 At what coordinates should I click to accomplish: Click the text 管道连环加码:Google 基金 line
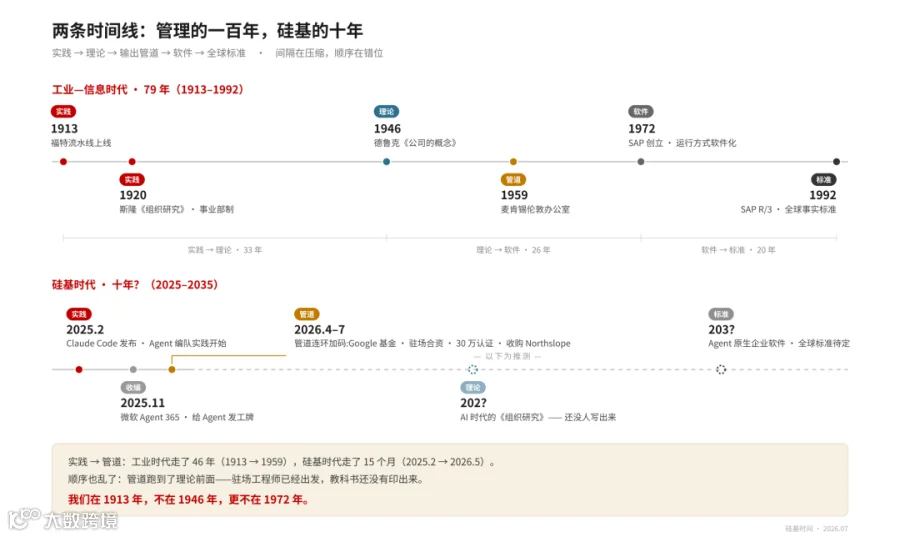(432, 344)
